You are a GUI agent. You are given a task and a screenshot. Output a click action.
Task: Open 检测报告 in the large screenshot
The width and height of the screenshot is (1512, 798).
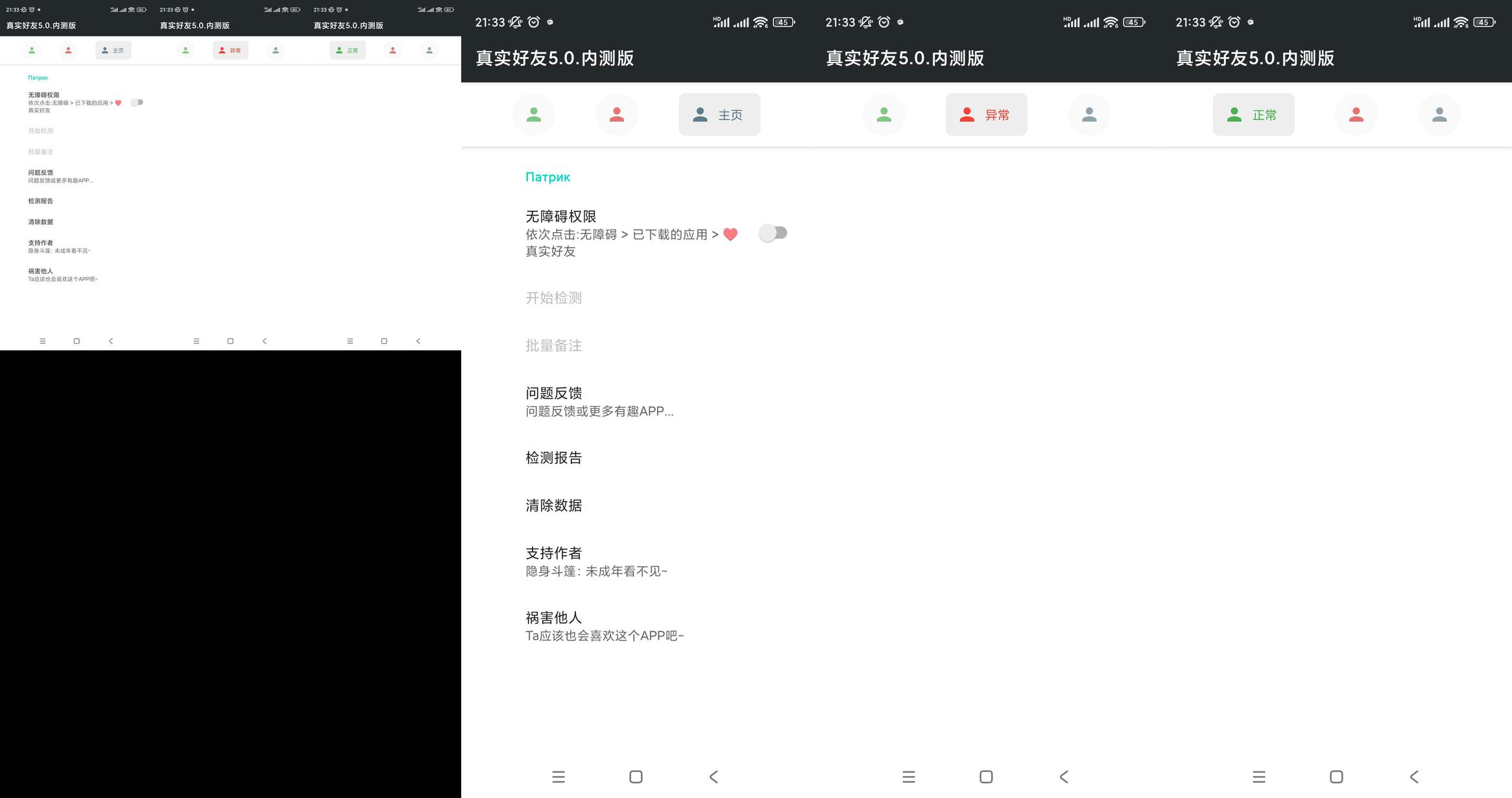553,458
